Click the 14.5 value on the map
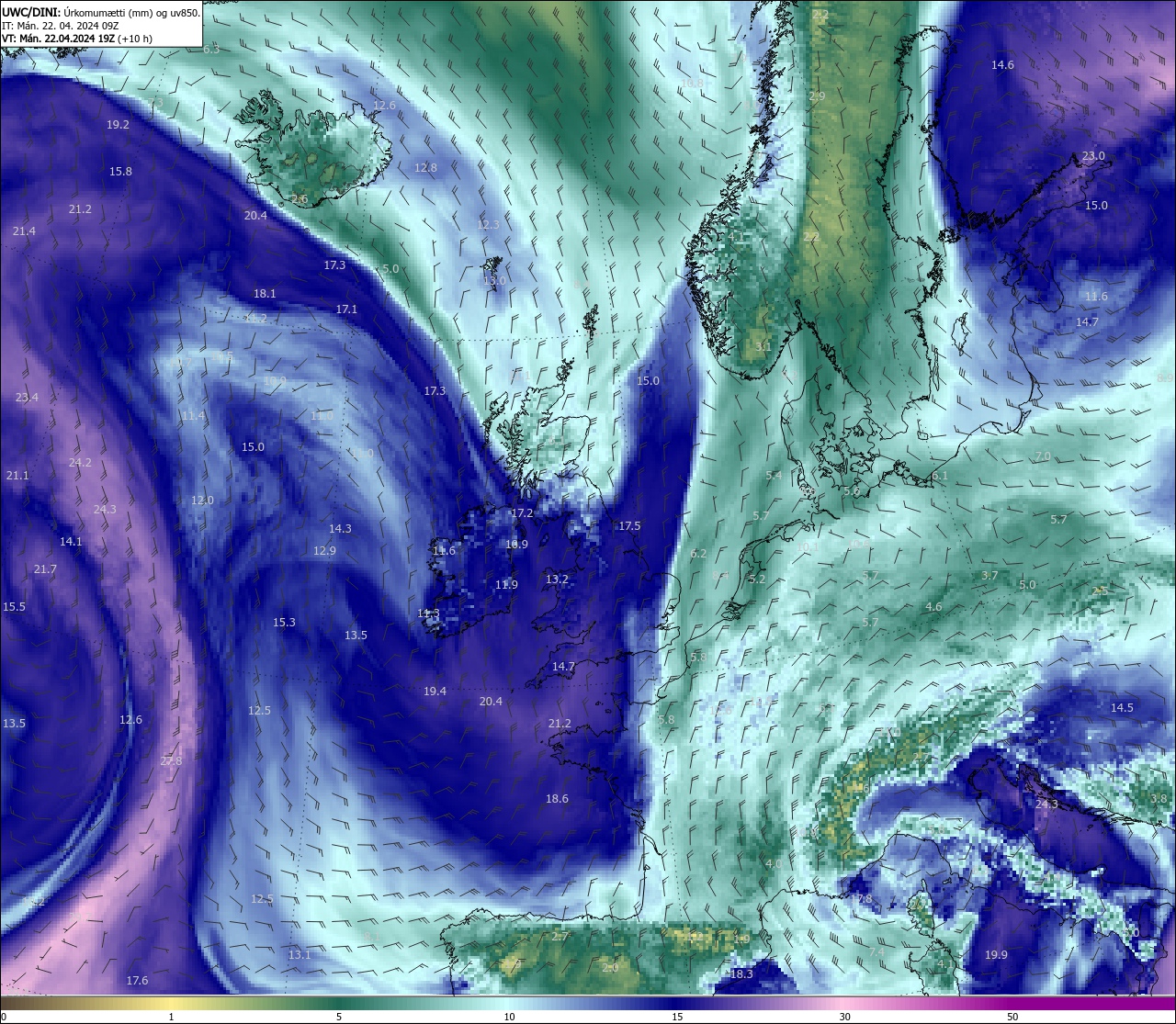Viewport: 1176px width, 1024px height. [1122, 708]
